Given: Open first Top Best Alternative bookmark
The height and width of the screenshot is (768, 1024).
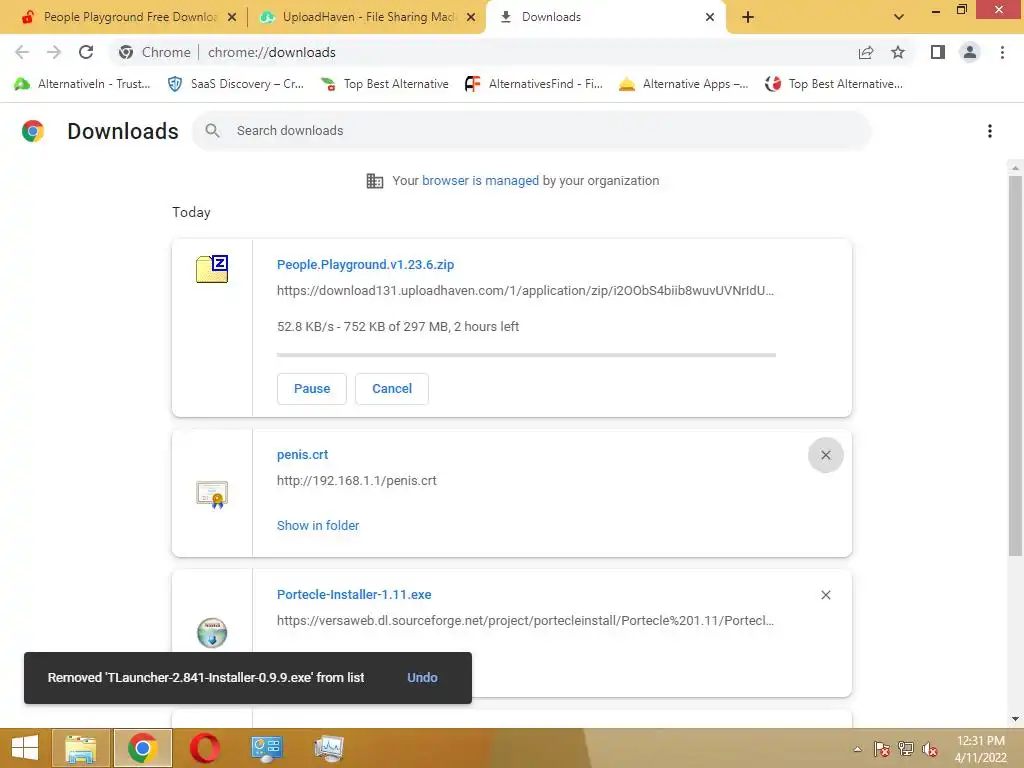Looking at the screenshot, I should (x=385, y=84).
